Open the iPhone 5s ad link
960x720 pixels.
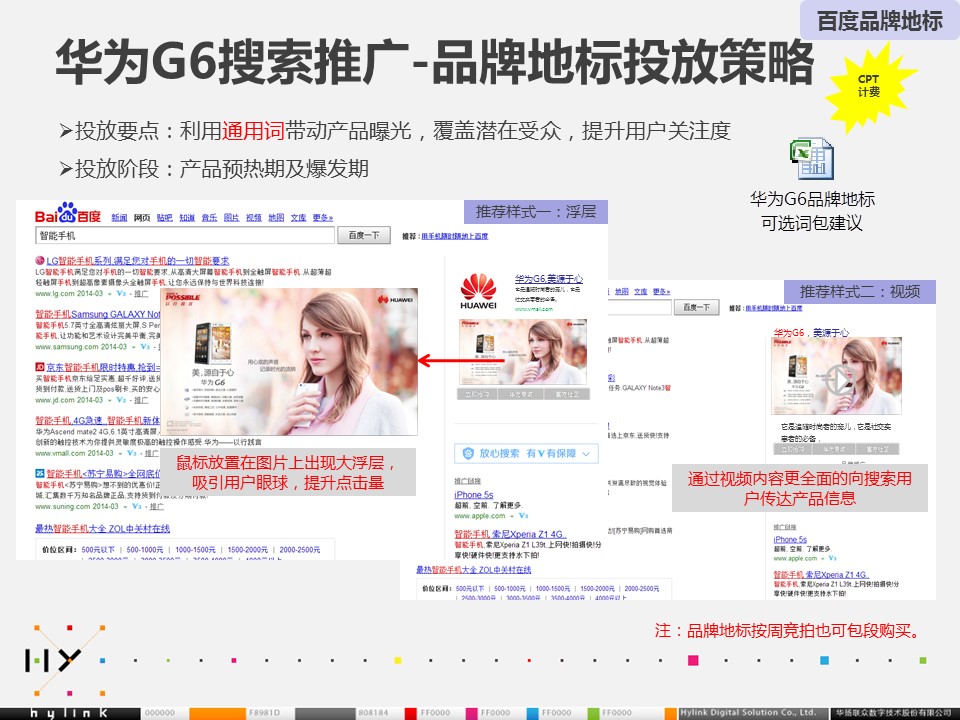point(474,495)
